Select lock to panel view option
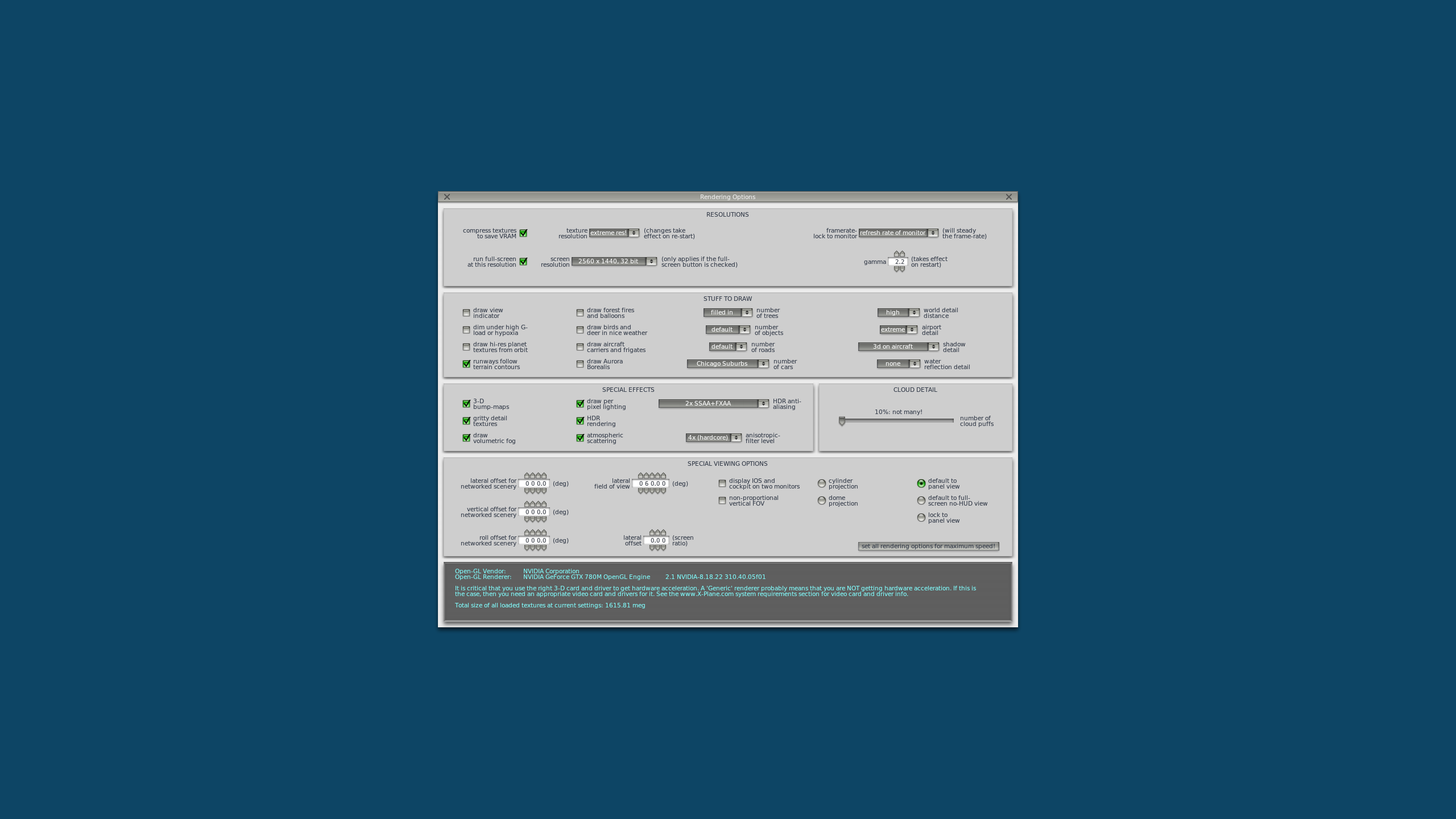This screenshot has height=819, width=1456. (x=921, y=518)
